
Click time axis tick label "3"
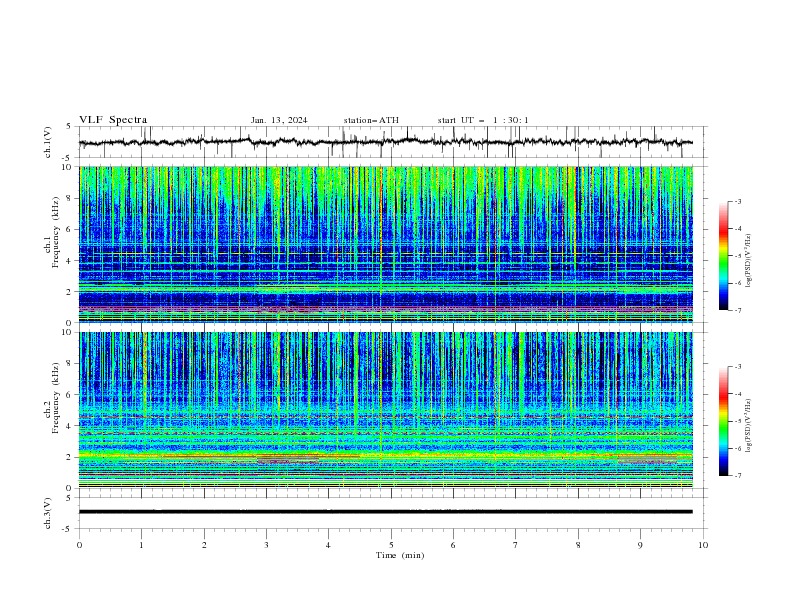[266, 545]
